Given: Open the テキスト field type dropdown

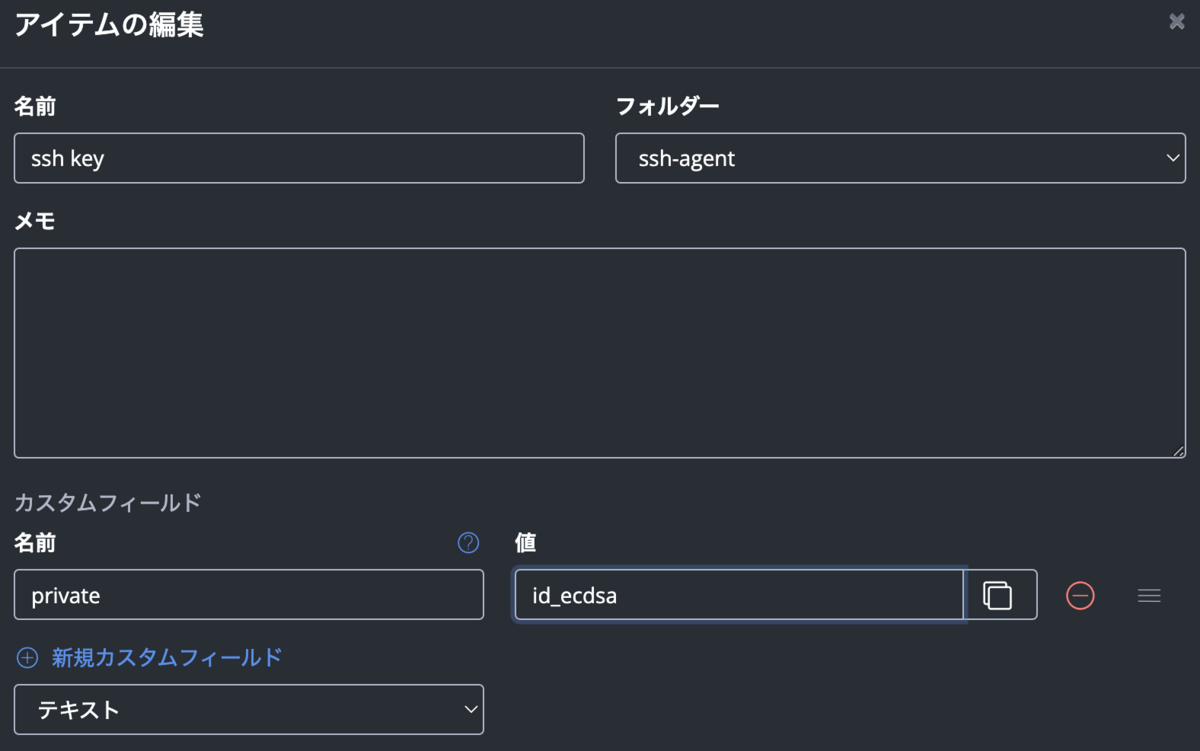Looking at the screenshot, I should (248, 710).
